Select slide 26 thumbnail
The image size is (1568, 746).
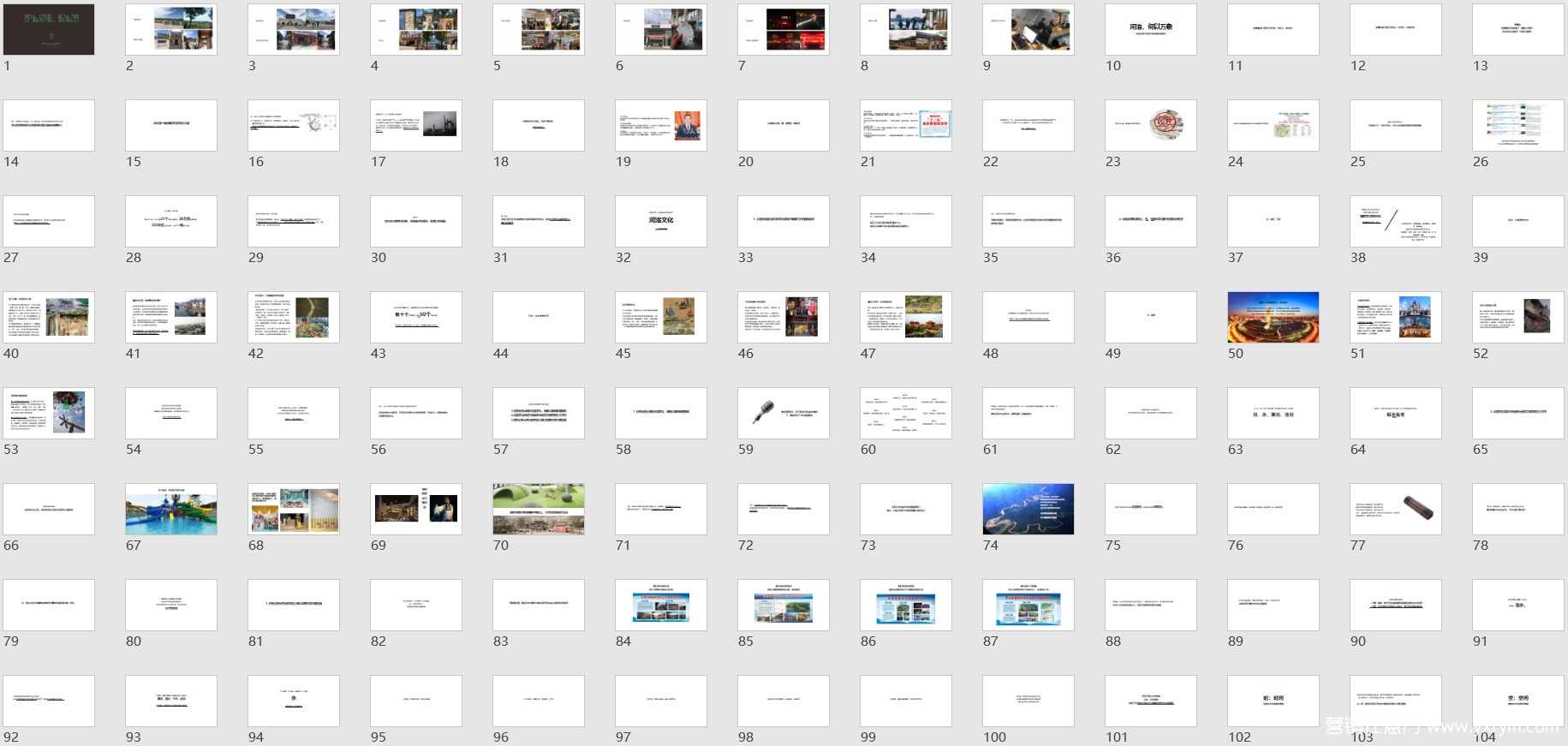1518,125
